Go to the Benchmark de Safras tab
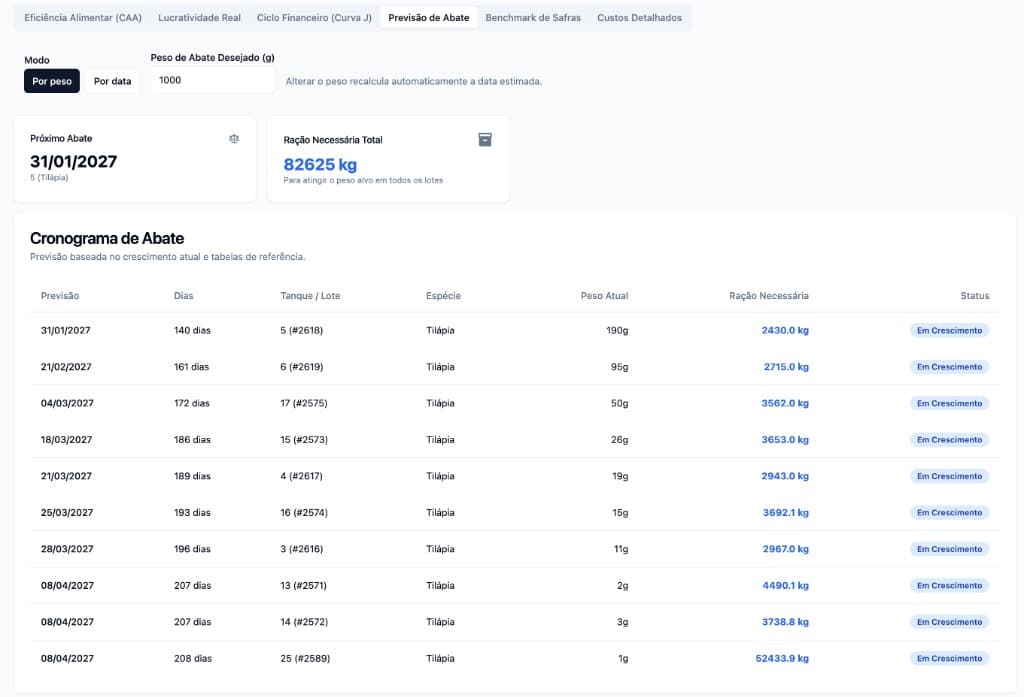Viewport: 1024px width, 697px height. (533, 18)
